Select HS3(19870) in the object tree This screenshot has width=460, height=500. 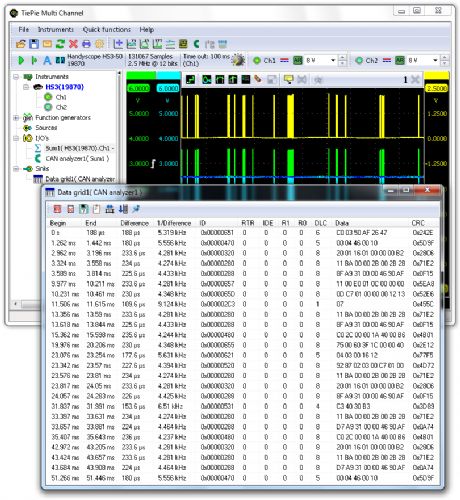point(64,87)
